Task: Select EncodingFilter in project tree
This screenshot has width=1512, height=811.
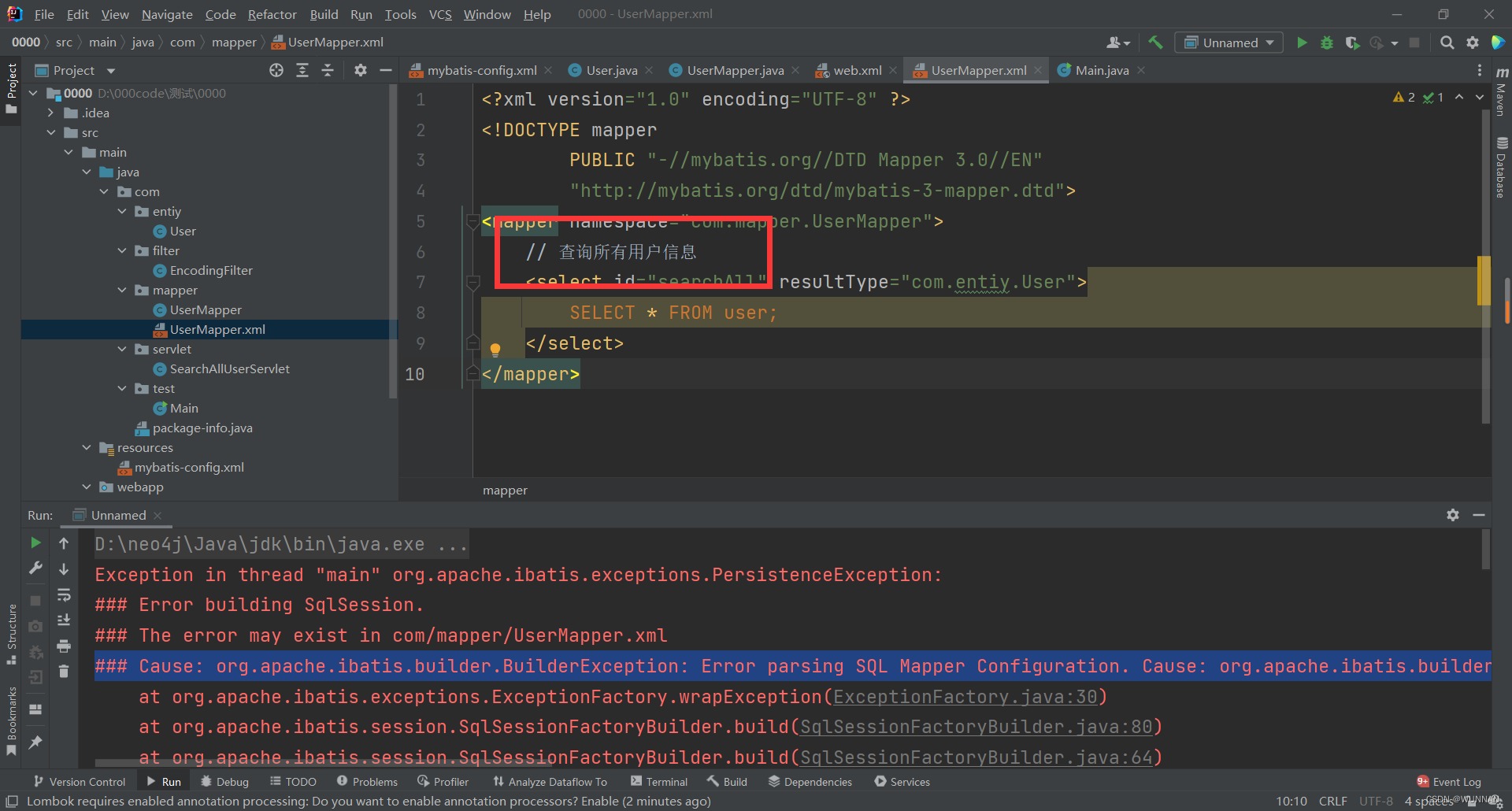Action: click(211, 270)
